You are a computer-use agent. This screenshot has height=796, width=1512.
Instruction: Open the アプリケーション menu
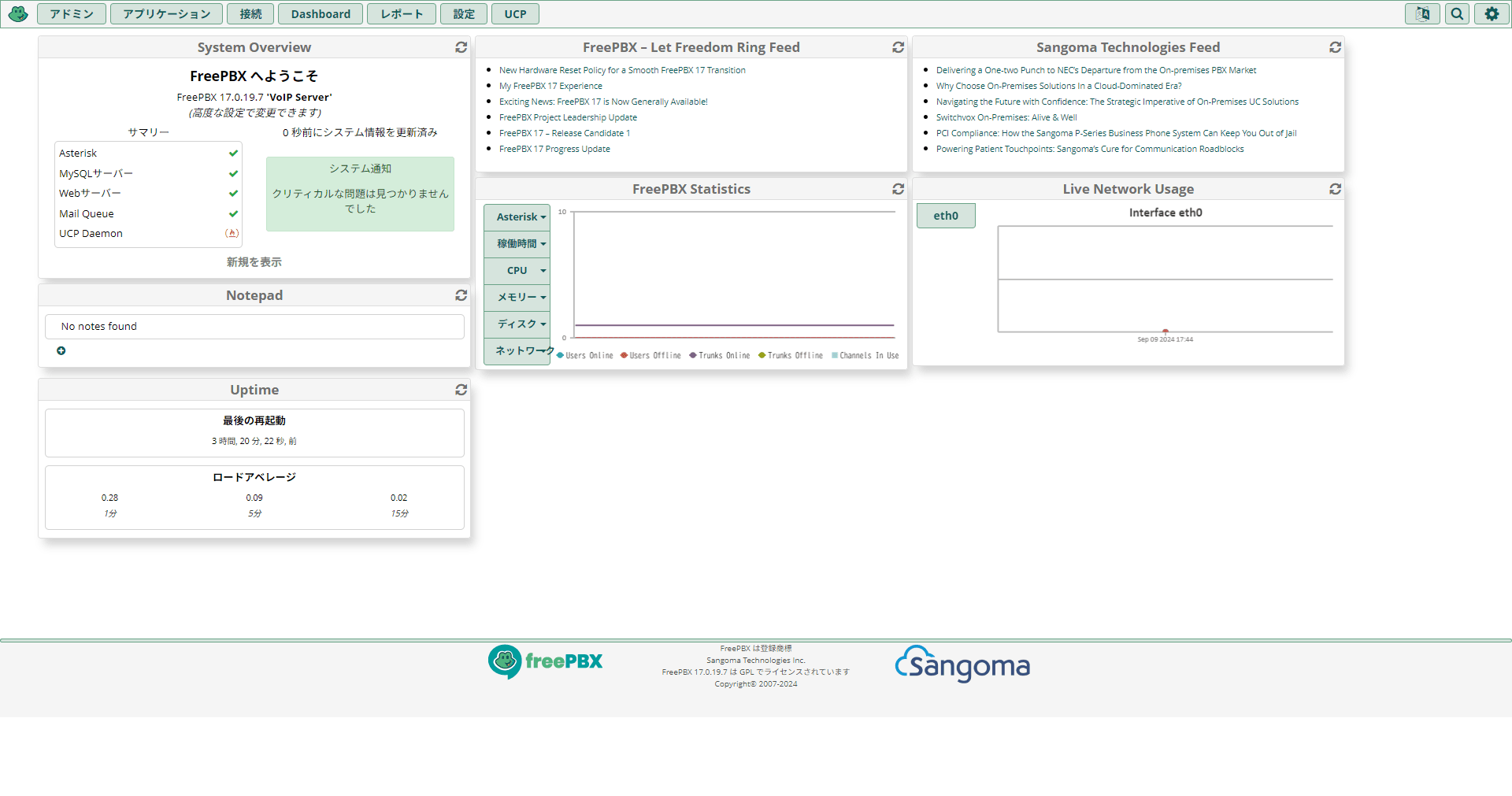pos(166,14)
